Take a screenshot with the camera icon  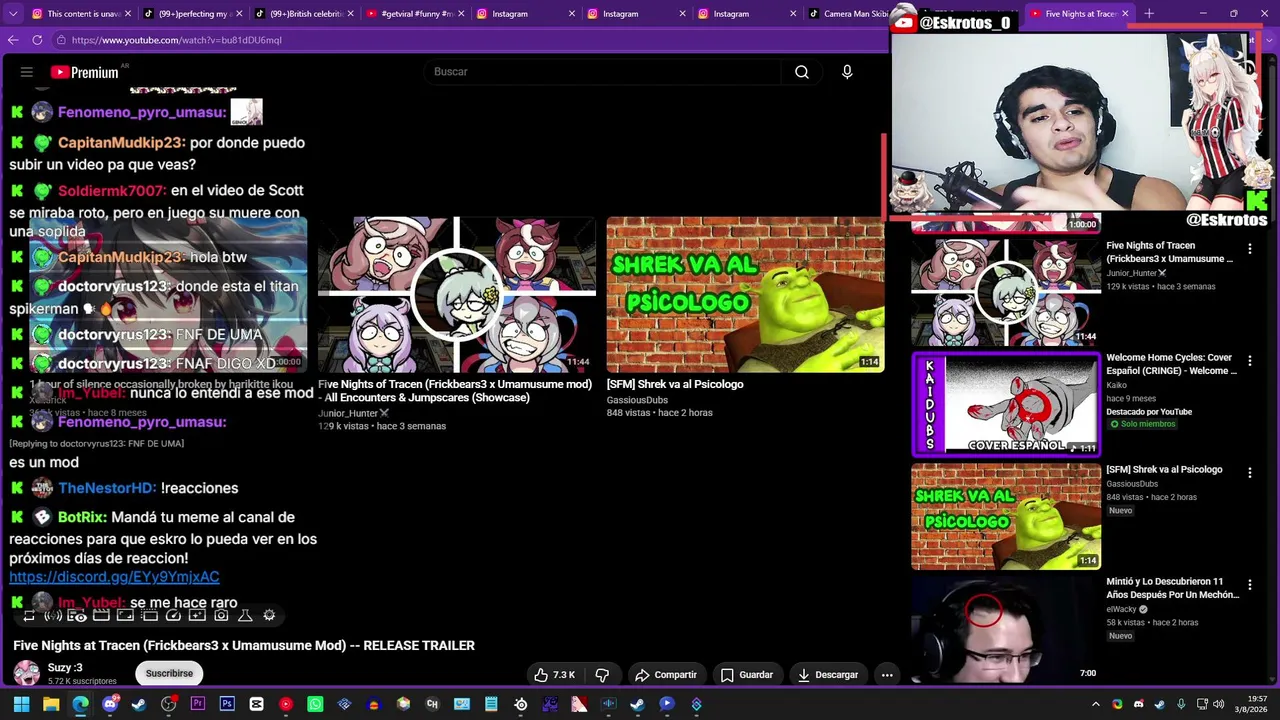[221, 616]
